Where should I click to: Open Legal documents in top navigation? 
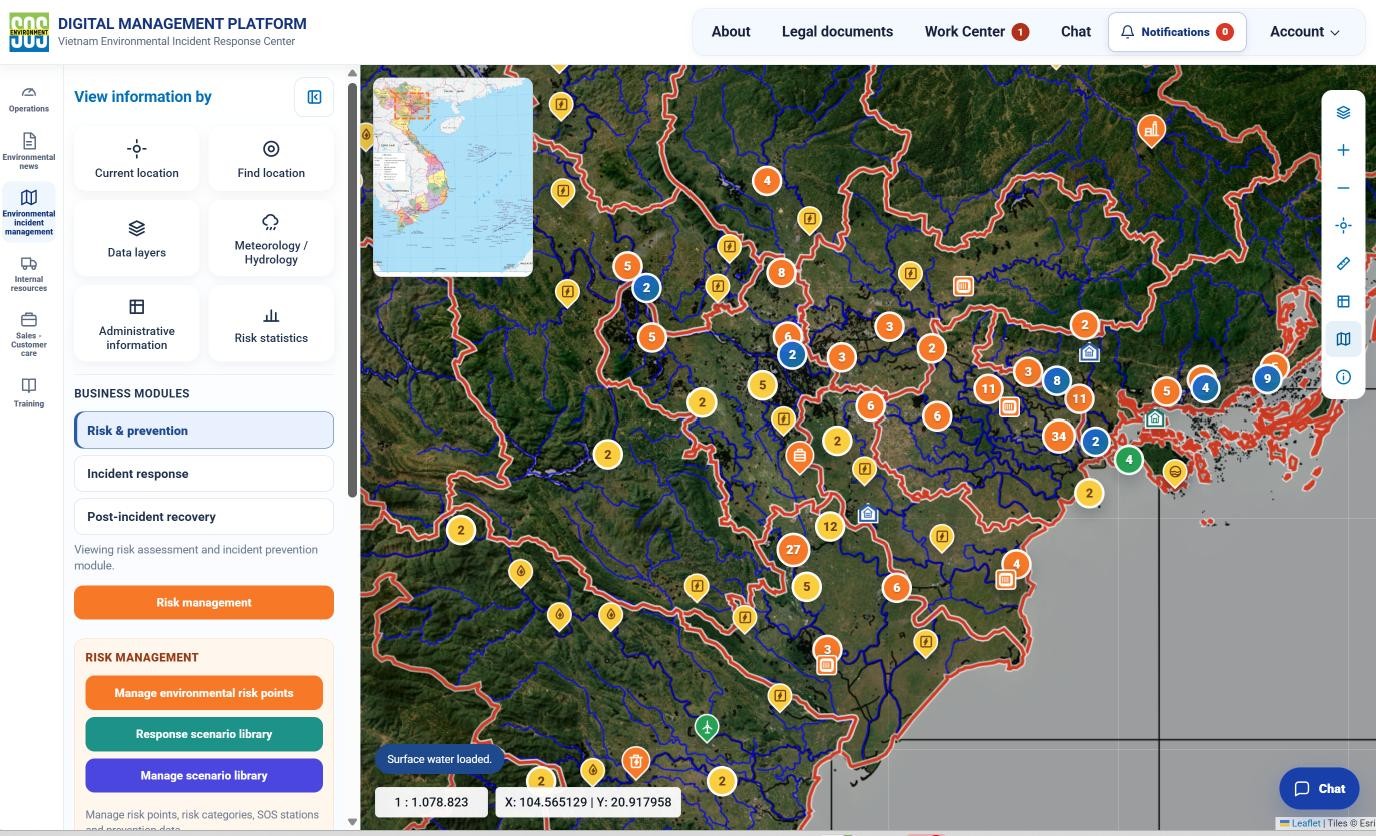pyautogui.click(x=837, y=32)
